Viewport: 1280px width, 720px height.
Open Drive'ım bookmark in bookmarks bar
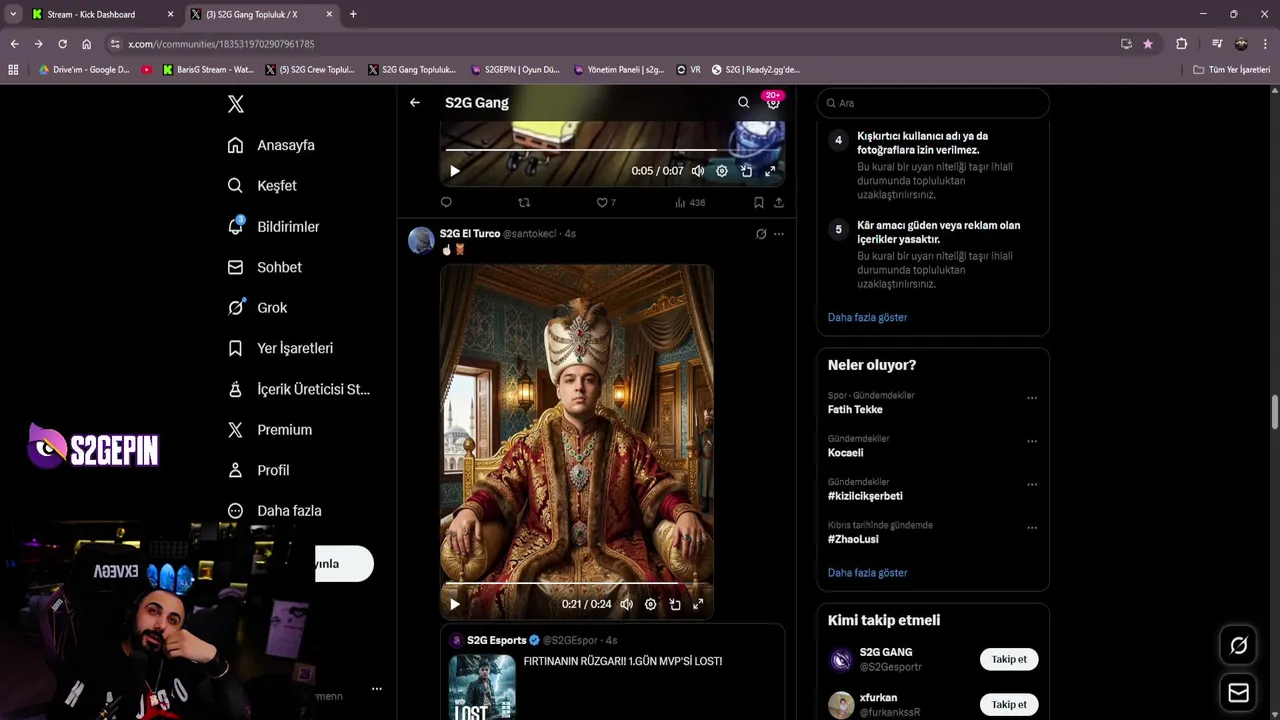tap(85, 70)
